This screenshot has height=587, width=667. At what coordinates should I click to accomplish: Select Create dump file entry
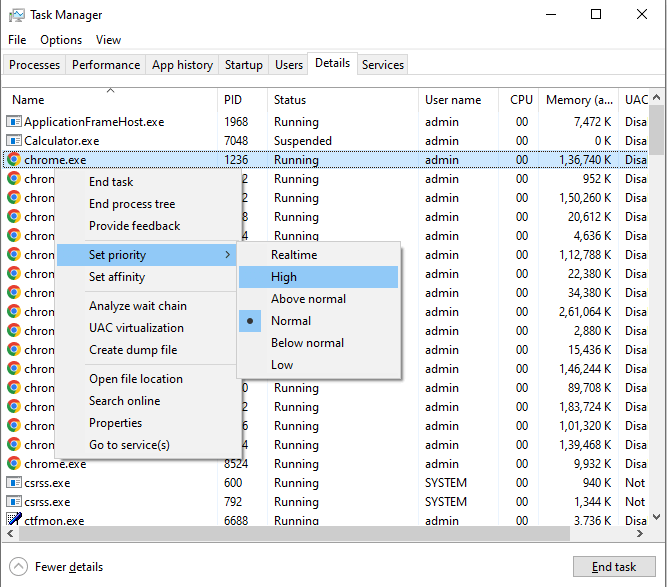pos(146,350)
